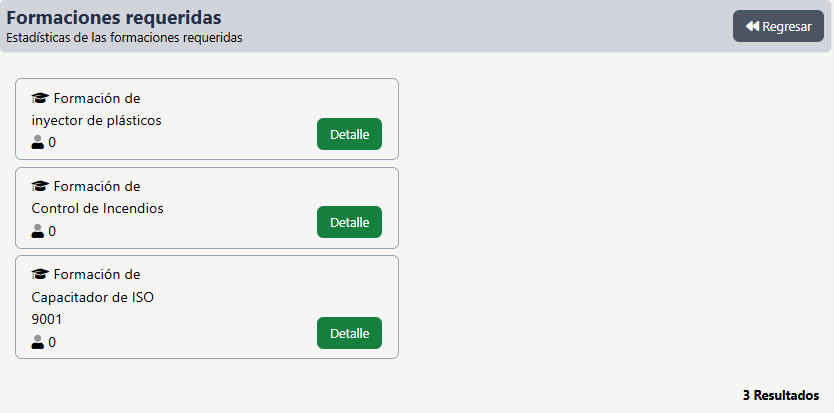Select the Control de Incendios formation title
834x413 pixels.
click(x=97, y=208)
